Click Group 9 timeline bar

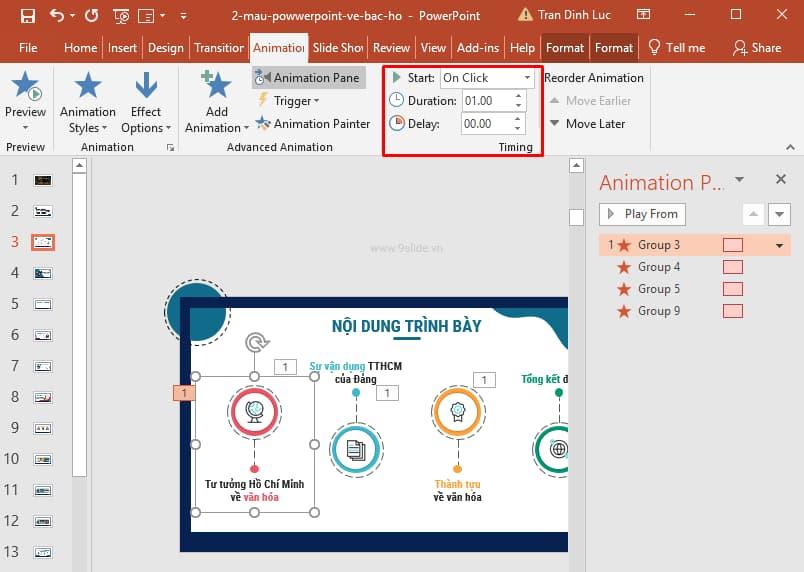[733, 311]
